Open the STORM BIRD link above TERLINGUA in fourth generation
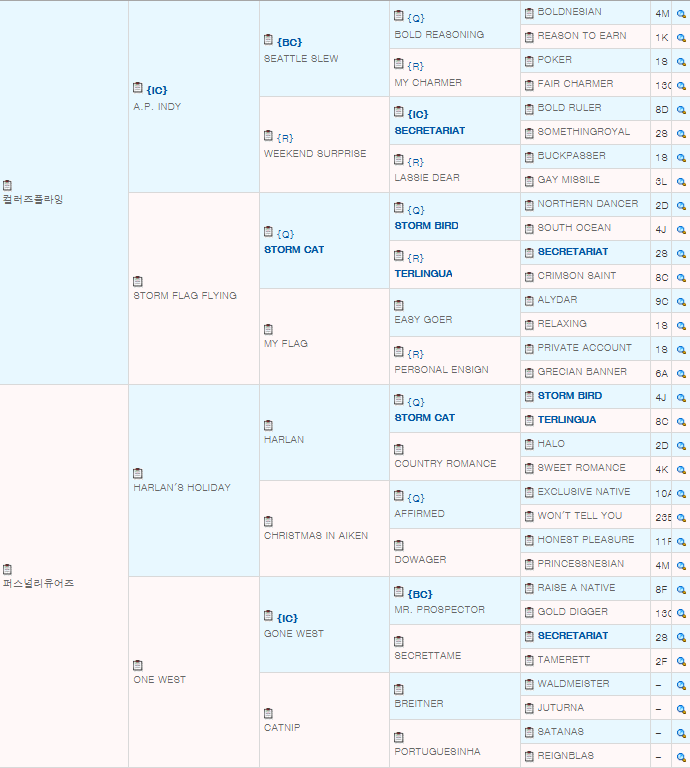The image size is (690, 768). (427, 226)
